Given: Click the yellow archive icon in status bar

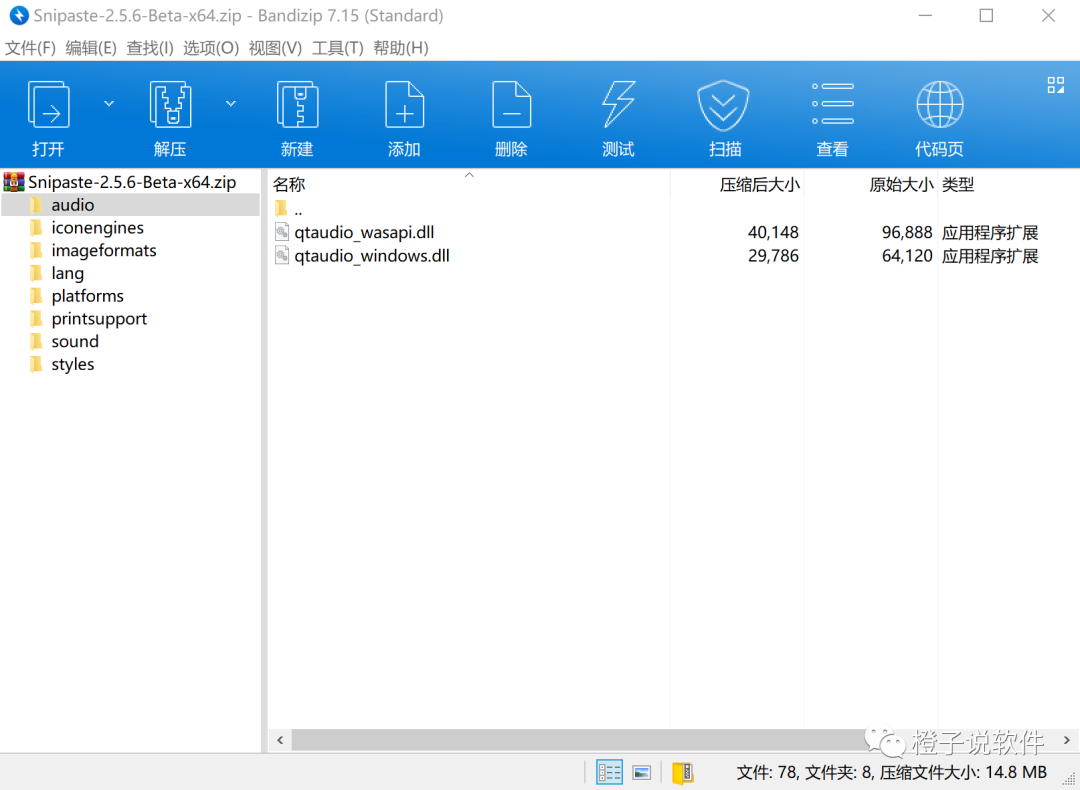Looking at the screenshot, I should coord(683,773).
